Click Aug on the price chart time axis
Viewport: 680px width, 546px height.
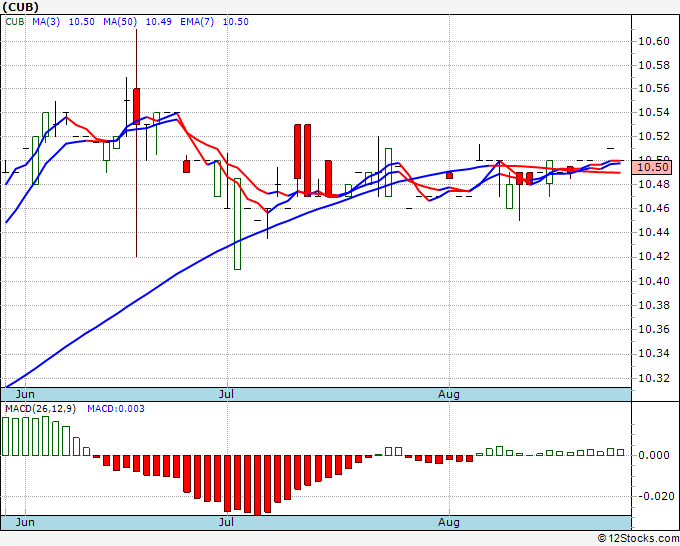[449, 394]
